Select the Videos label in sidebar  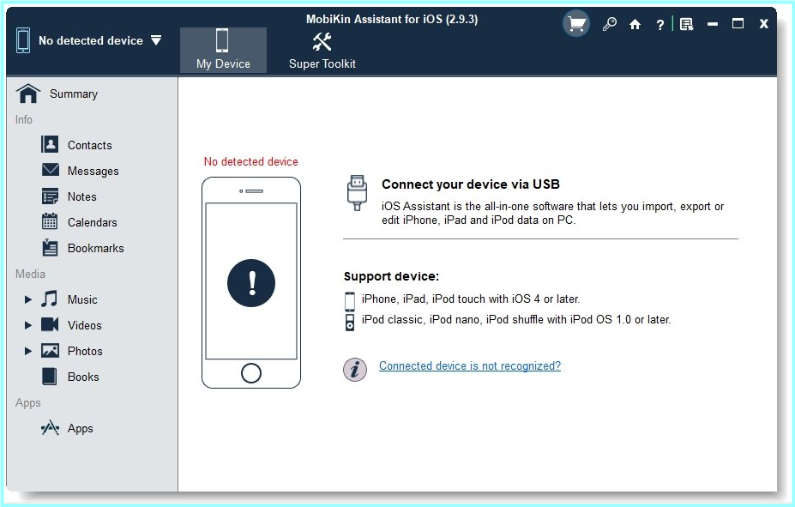[85, 325]
